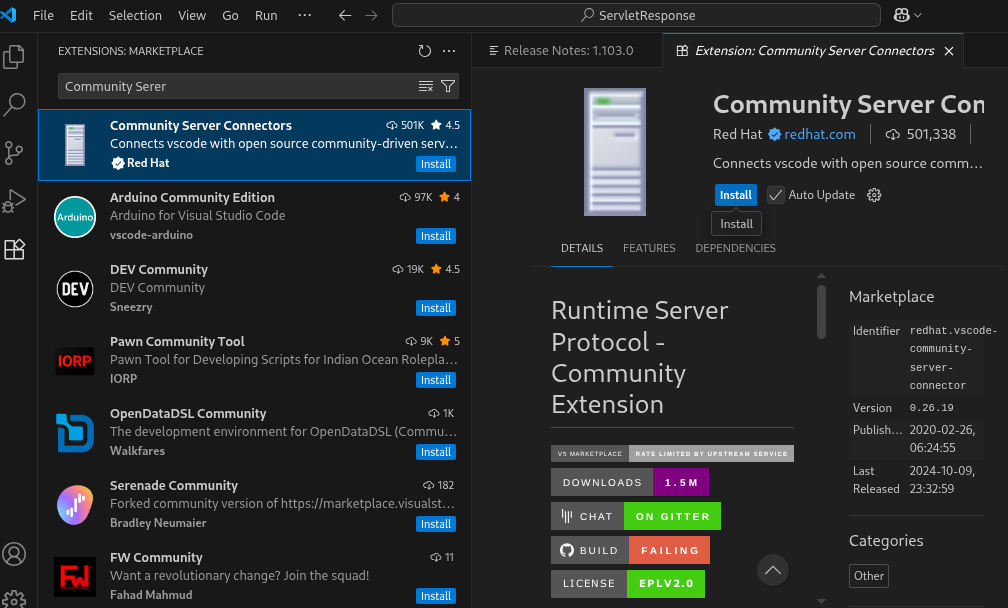This screenshot has height=608, width=1008.
Task: Click the Build Failing badge
Action: coord(630,550)
